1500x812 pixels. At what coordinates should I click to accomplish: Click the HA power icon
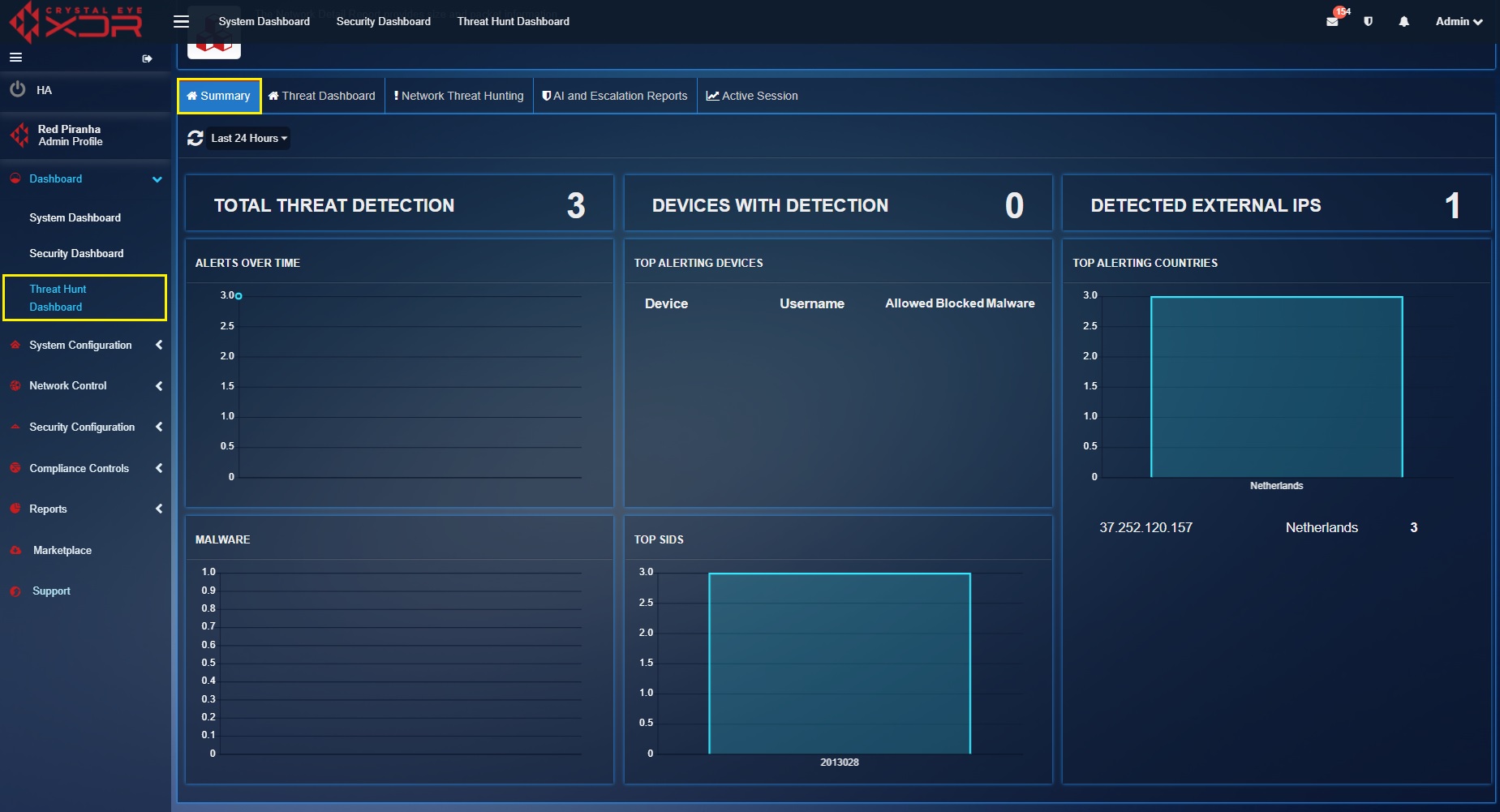pos(18,89)
